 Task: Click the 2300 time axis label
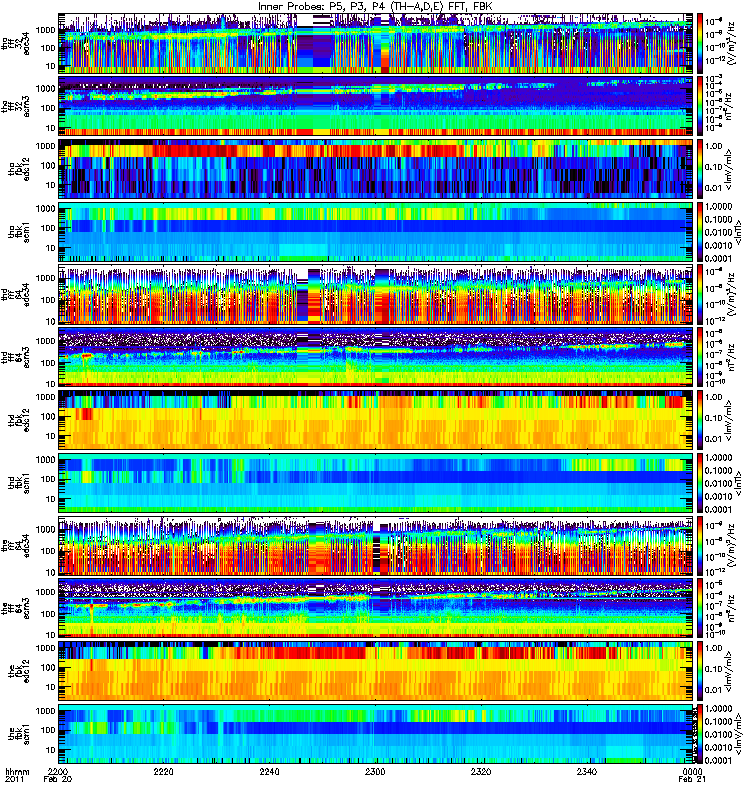375,771
